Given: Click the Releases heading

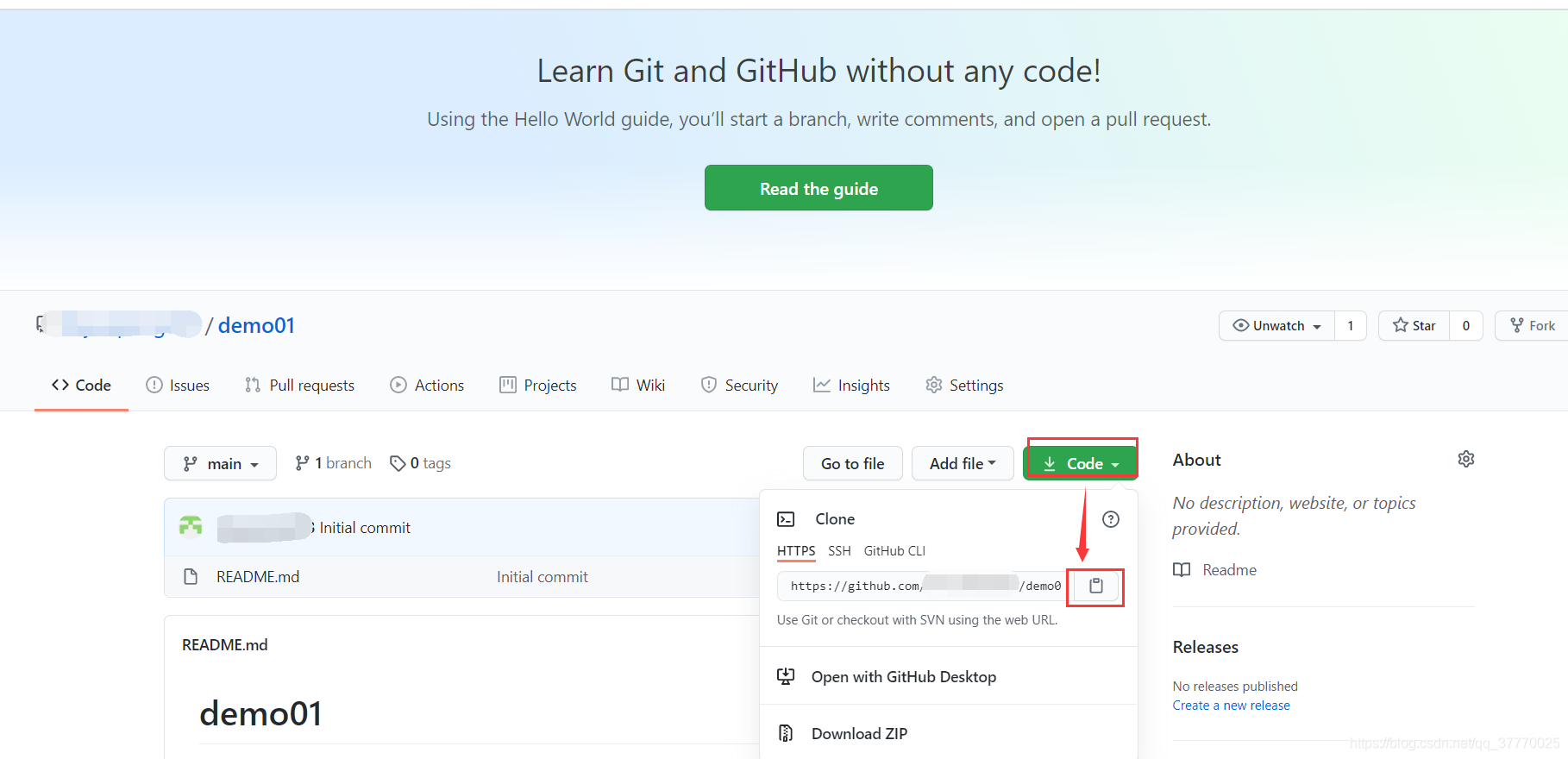Looking at the screenshot, I should 1205,647.
